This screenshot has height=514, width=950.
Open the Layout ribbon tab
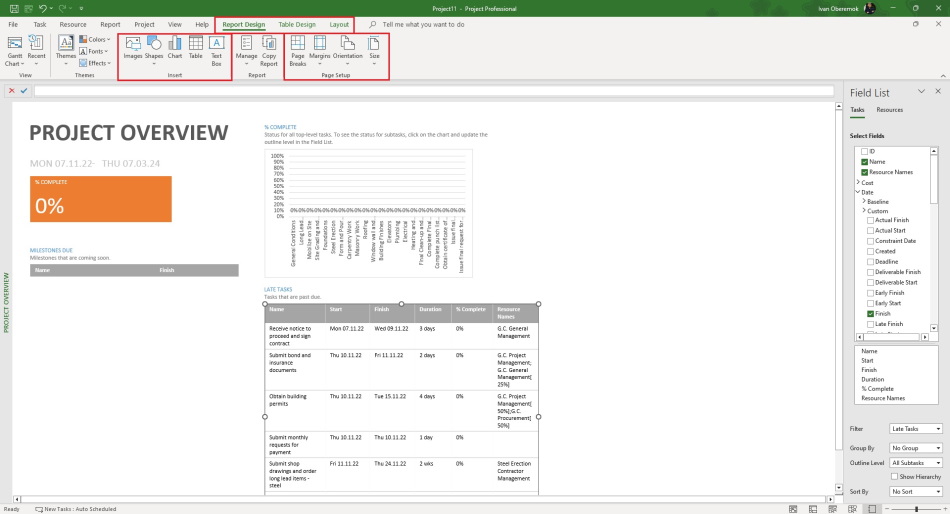tap(339, 24)
